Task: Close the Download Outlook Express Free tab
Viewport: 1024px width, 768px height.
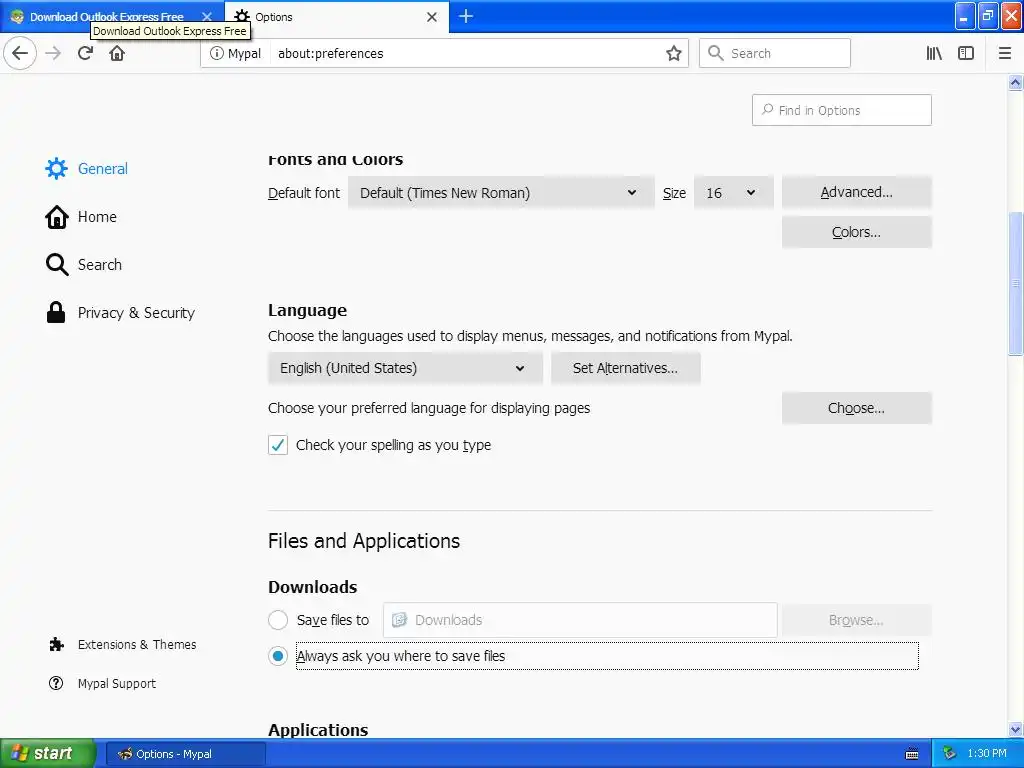Action: point(207,17)
